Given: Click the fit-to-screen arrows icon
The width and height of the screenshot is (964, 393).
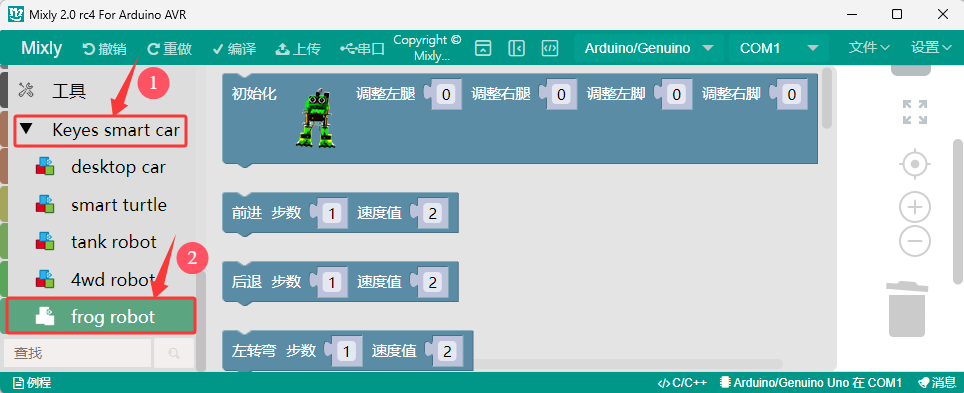Looking at the screenshot, I should (915, 113).
